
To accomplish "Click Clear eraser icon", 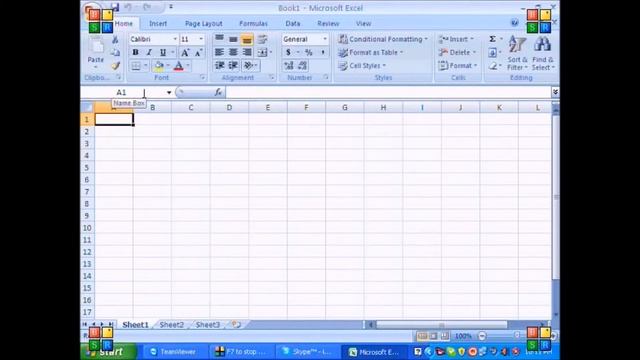I will pos(493,66).
